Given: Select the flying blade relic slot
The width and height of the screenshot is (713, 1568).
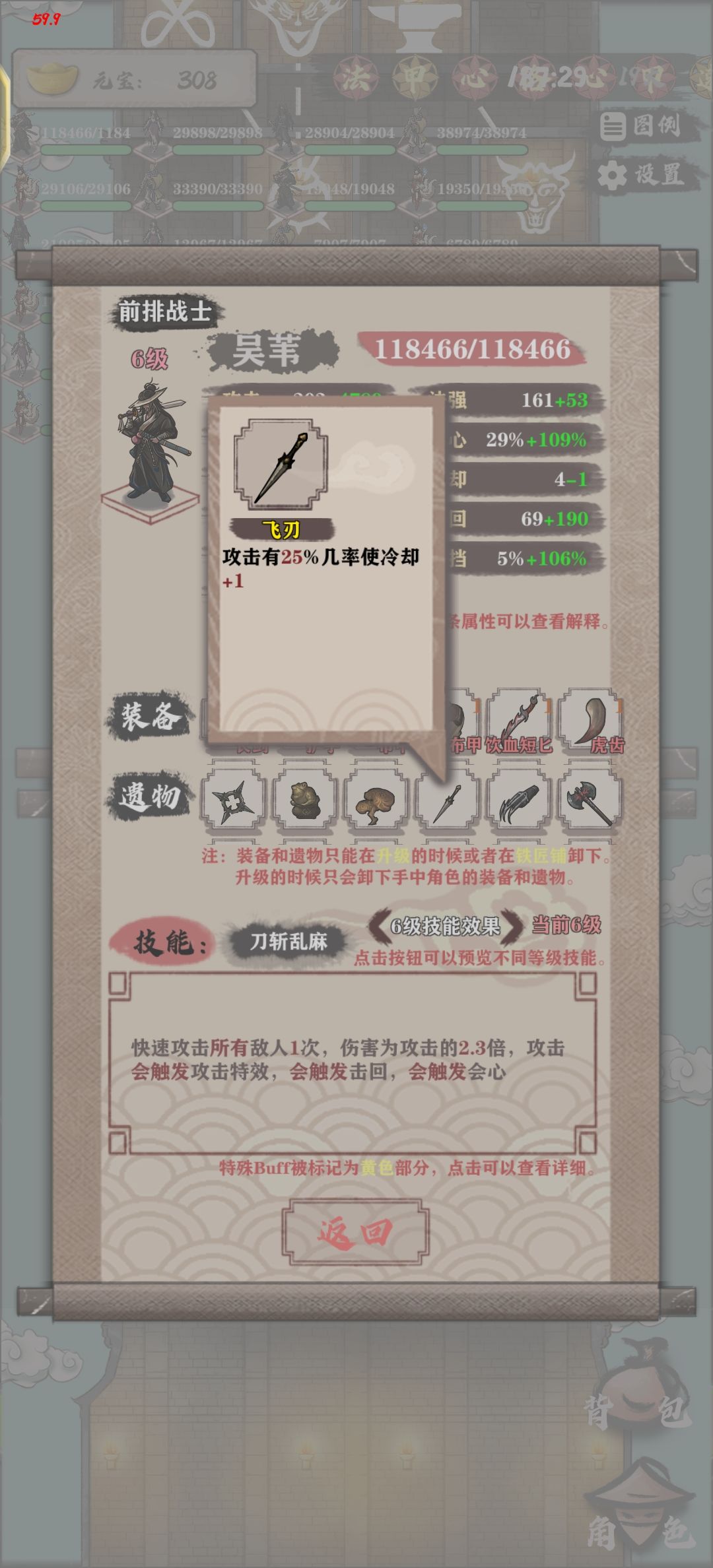Looking at the screenshot, I should (x=447, y=799).
